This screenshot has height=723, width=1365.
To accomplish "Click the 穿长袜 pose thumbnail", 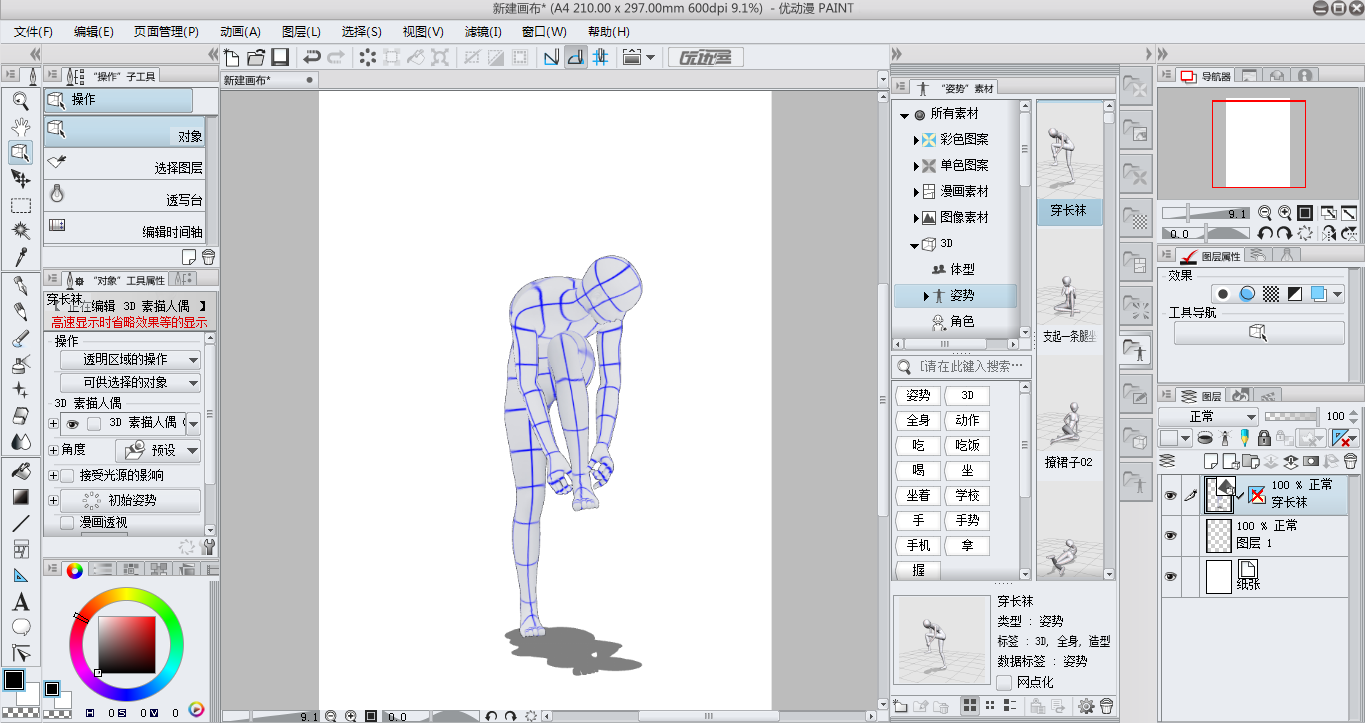I will pos(1069,162).
